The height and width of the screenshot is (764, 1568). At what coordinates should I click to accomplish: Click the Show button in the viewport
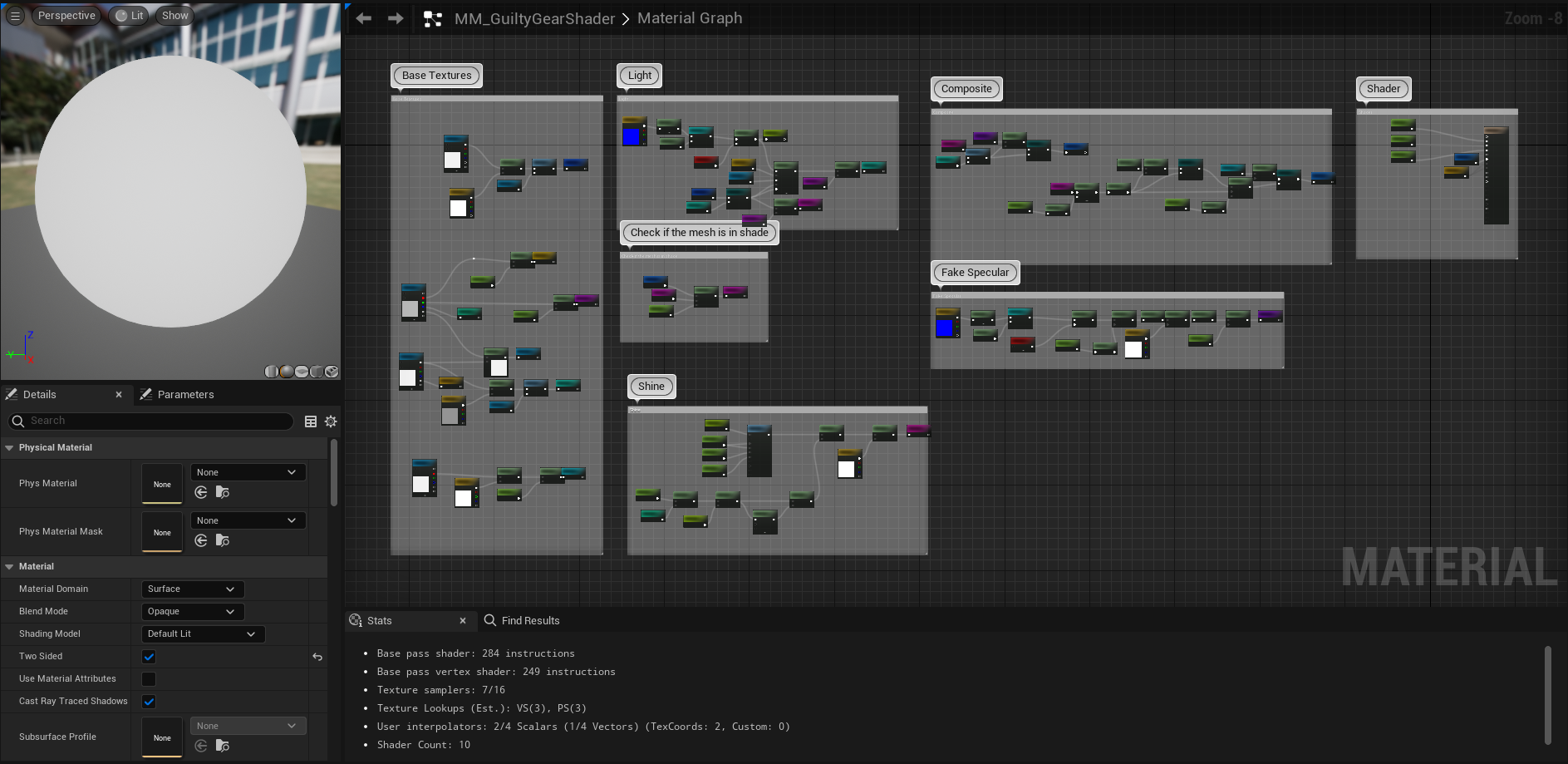[174, 14]
